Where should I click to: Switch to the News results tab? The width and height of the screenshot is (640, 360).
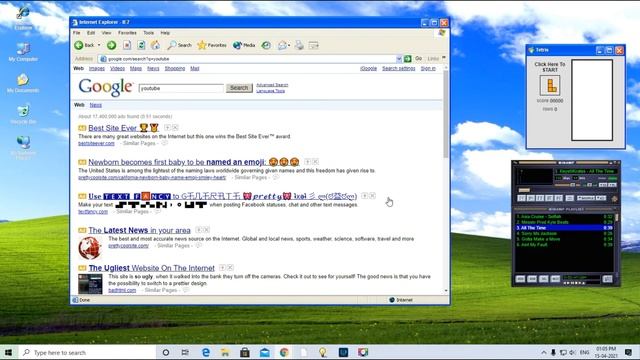pyautogui.click(x=96, y=105)
